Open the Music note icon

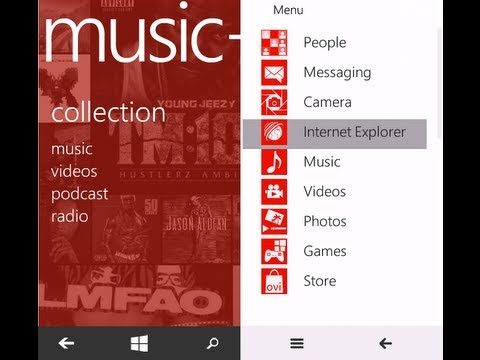[274, 162]
